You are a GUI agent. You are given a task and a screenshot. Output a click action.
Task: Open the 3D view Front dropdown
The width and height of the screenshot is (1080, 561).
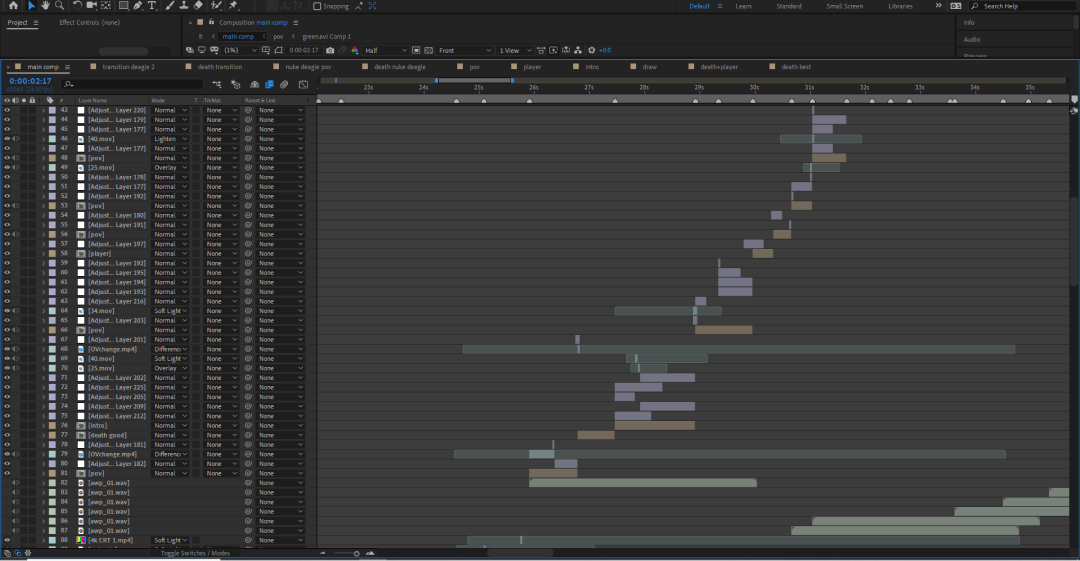click(465, 50)
